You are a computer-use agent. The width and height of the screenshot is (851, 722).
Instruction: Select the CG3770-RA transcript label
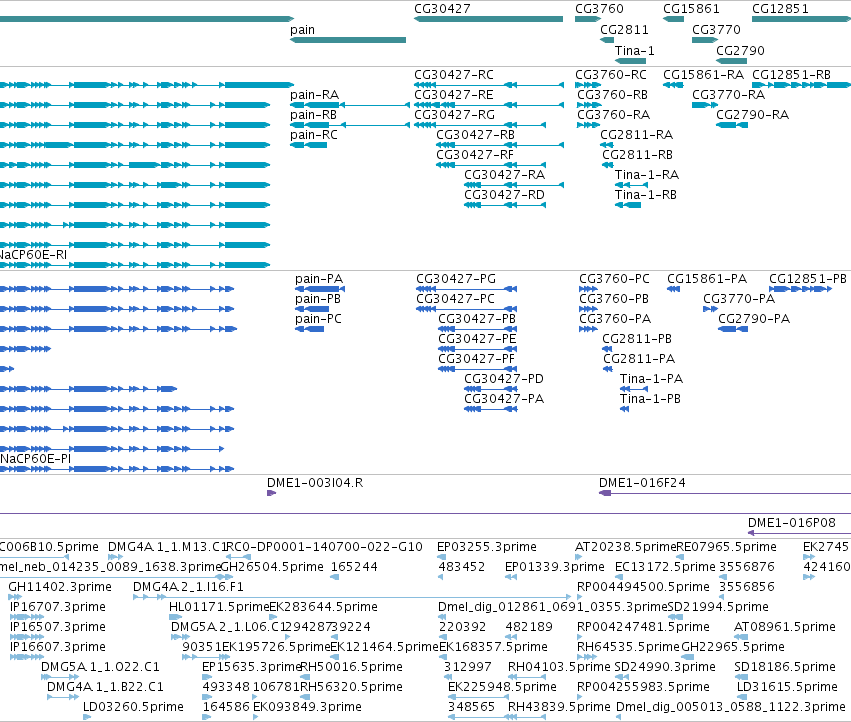728,95
